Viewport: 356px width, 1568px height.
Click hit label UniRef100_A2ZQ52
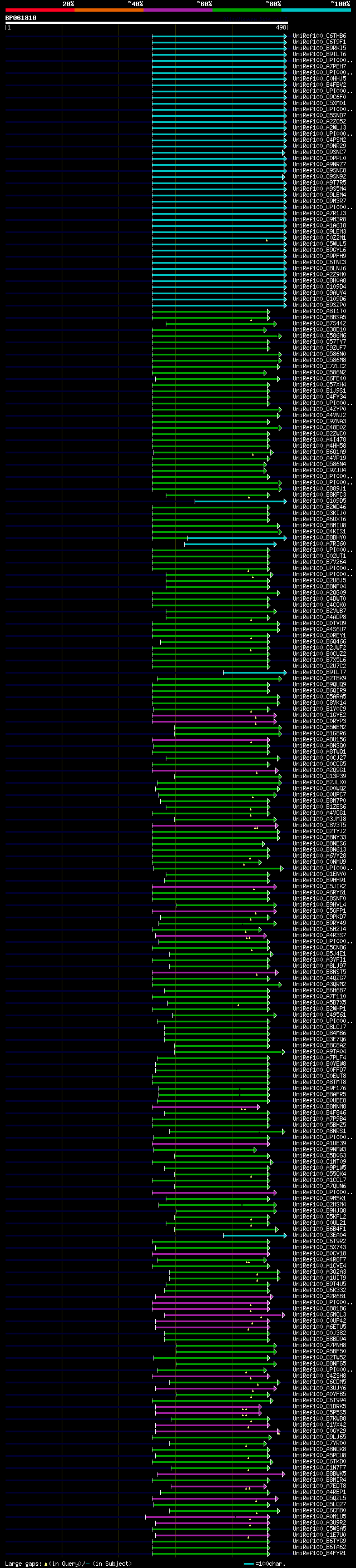click(x=319, y=121)
